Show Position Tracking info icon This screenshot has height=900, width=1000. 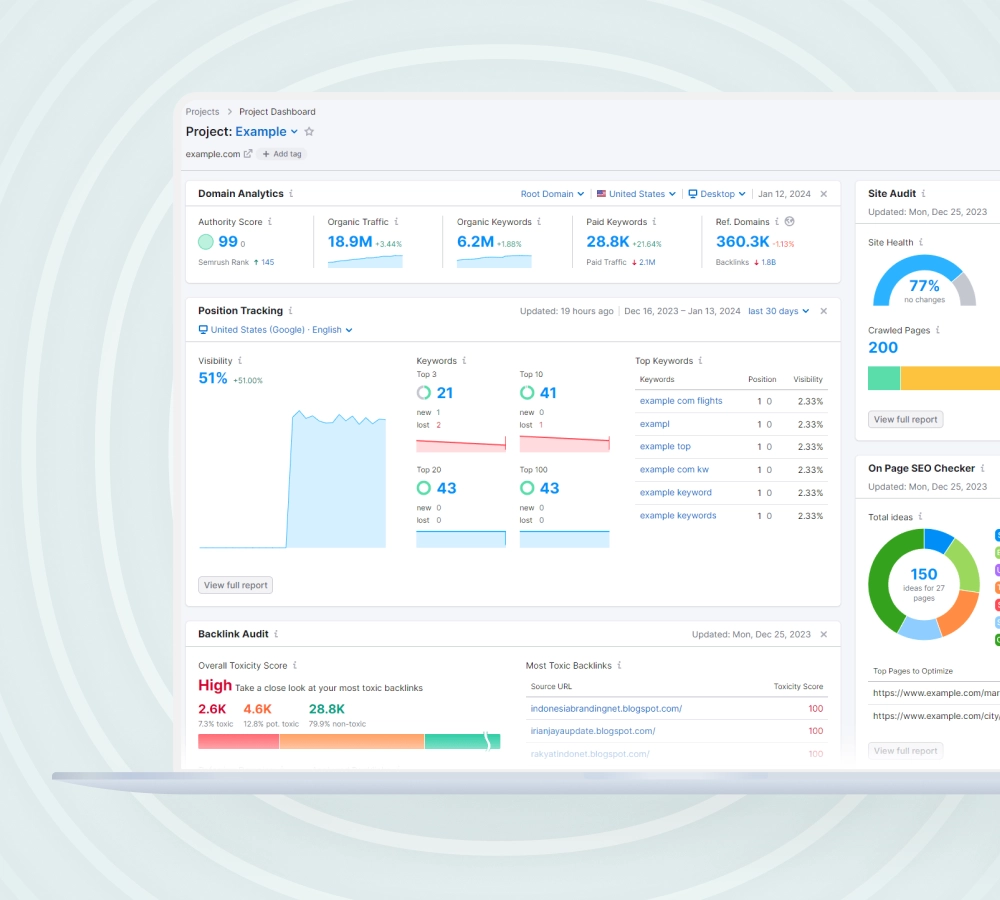(x=291, y=311)
